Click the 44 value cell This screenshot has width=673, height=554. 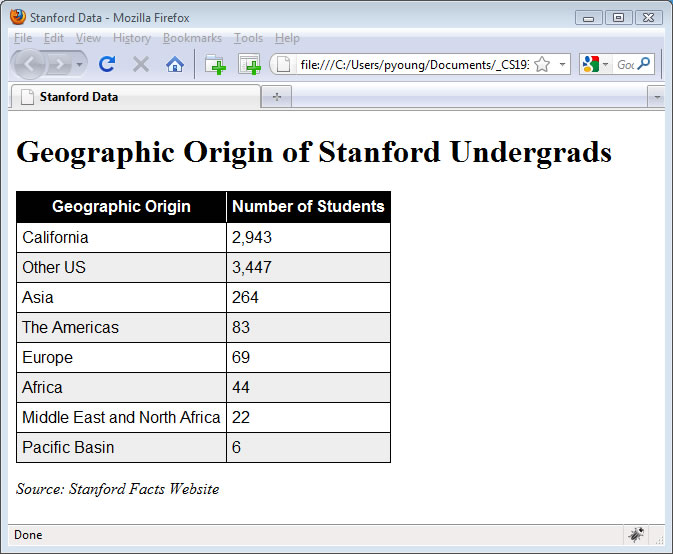click(308, 387)
